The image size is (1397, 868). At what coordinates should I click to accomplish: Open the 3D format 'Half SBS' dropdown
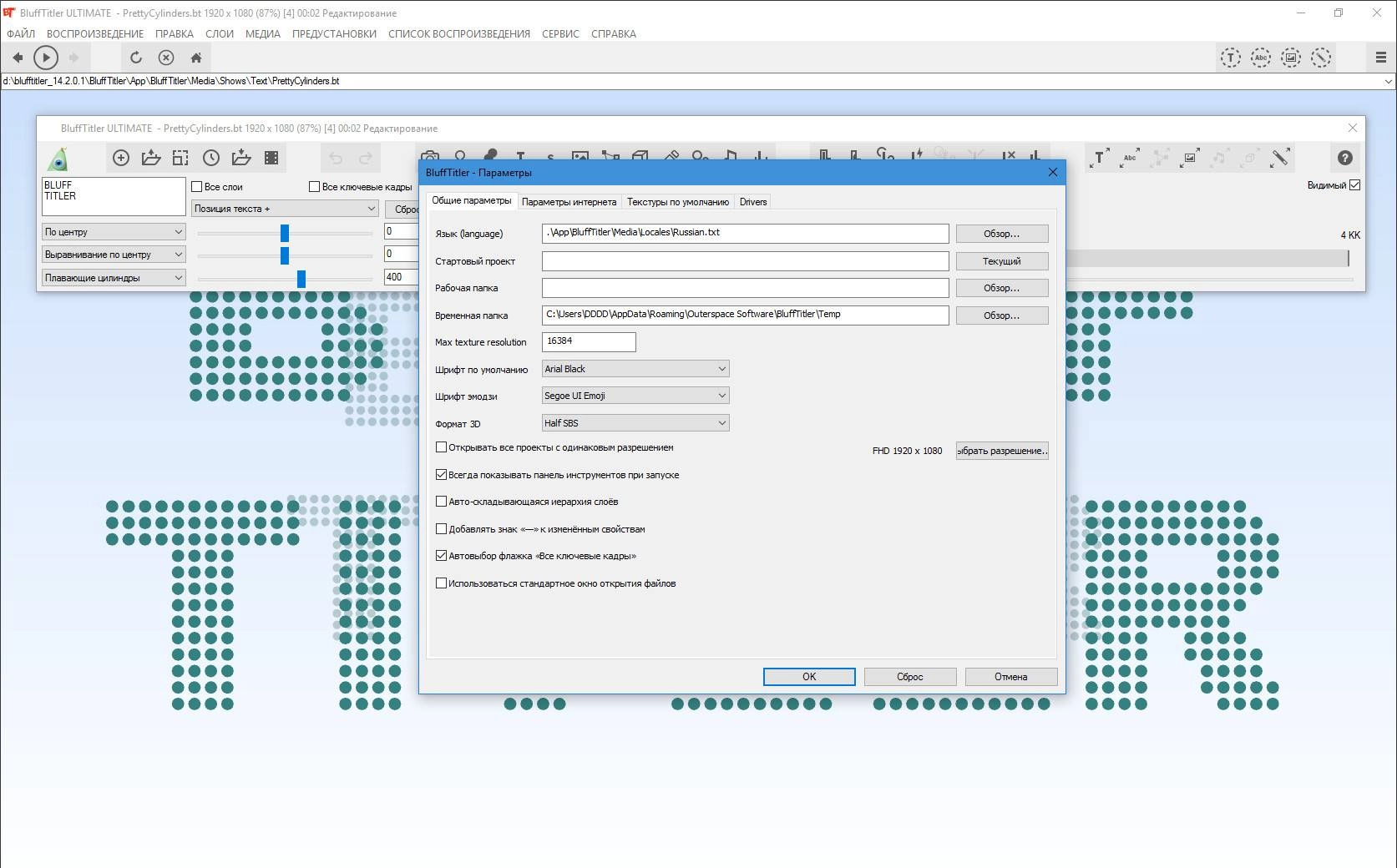click(635, 423)
